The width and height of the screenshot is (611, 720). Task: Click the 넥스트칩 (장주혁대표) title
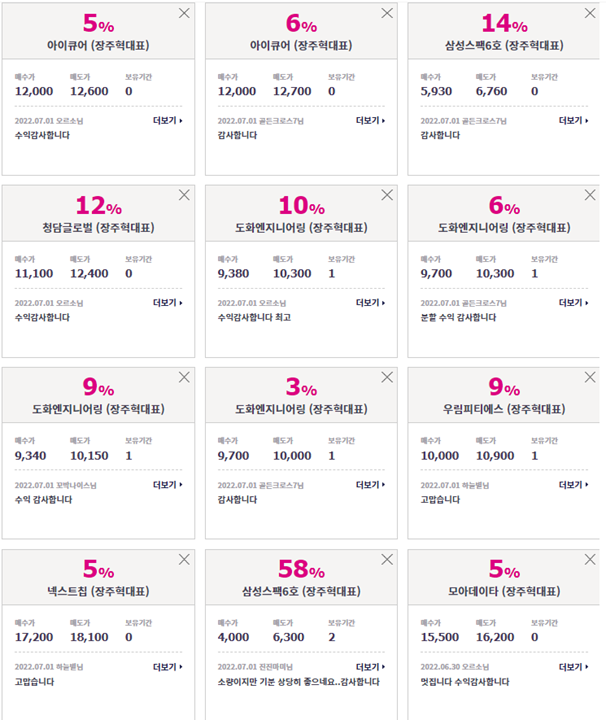pyautogui.click(x=98, y=591)
